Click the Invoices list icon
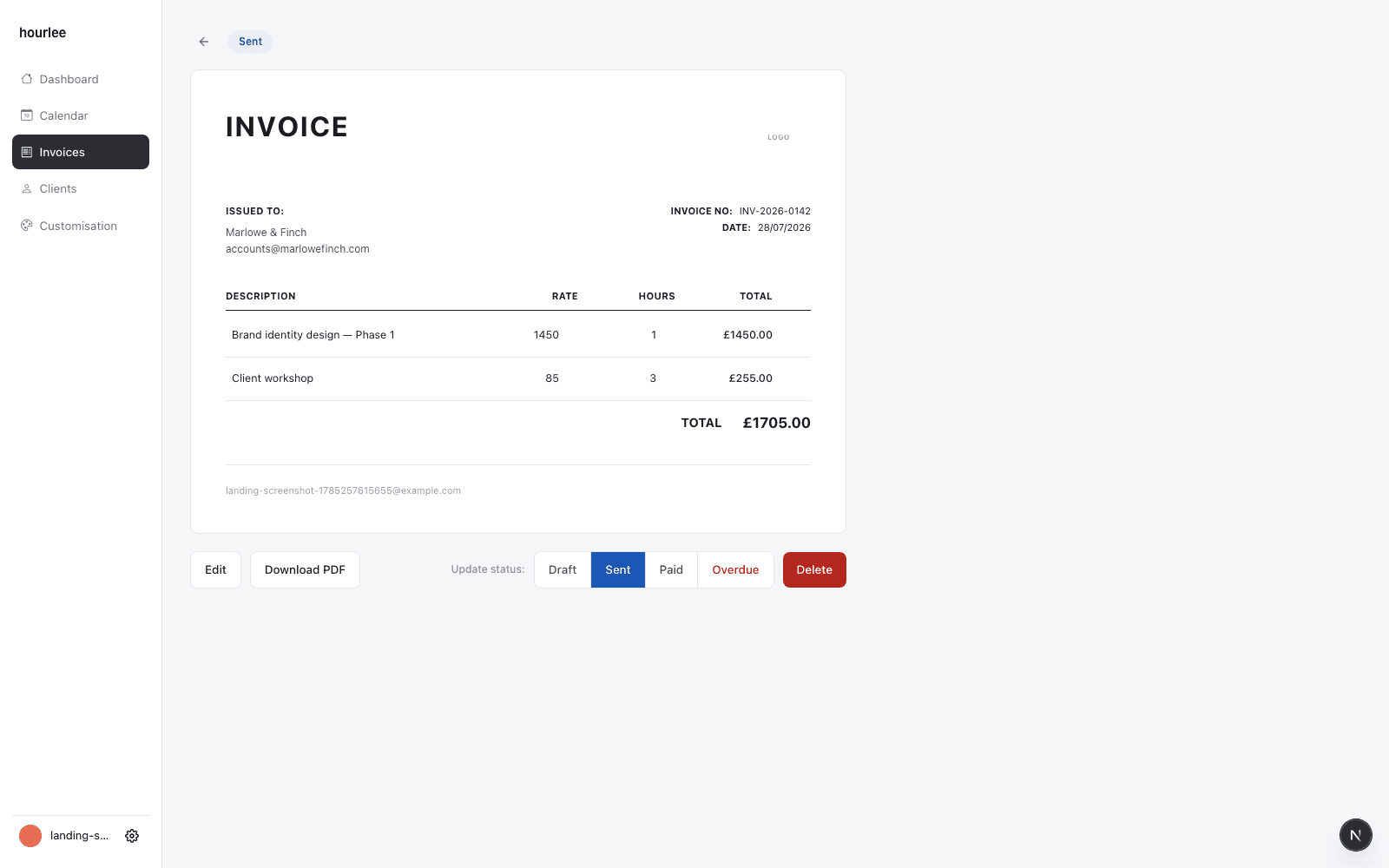Viewport: 1389px width, 868px height. (27, 152)
